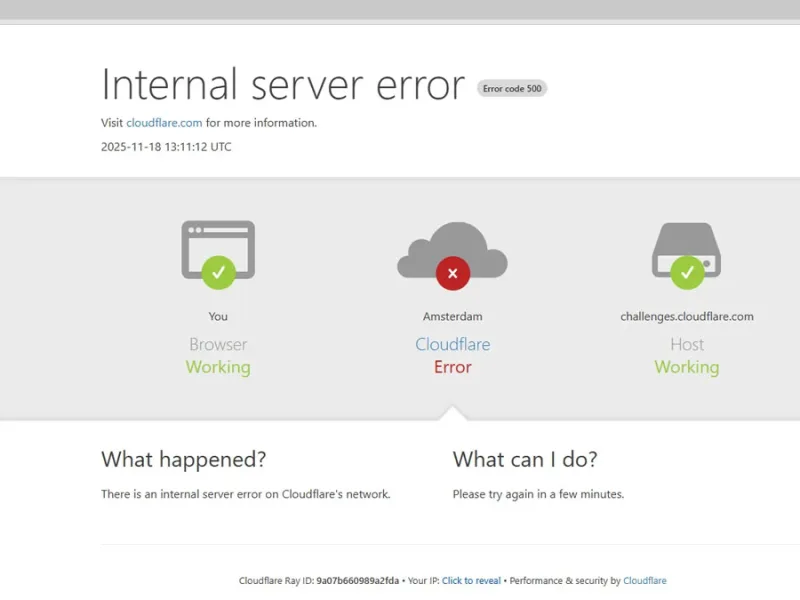The width and height of the screenshot is (800, 600).
Task: Click the Amsterdam location label
Action: pos(453,316)
